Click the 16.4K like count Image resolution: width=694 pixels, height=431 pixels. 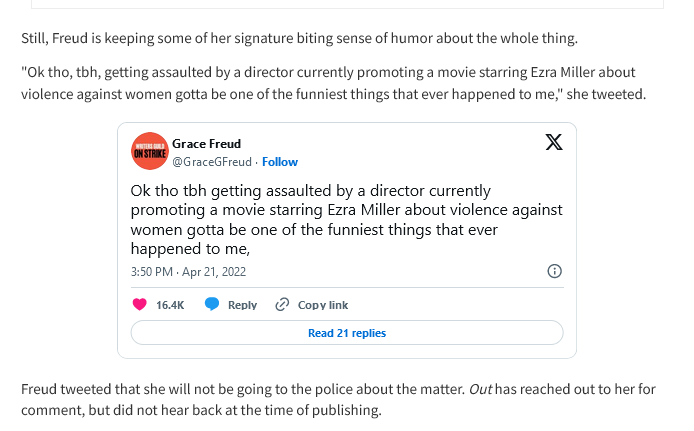(170, 305)
